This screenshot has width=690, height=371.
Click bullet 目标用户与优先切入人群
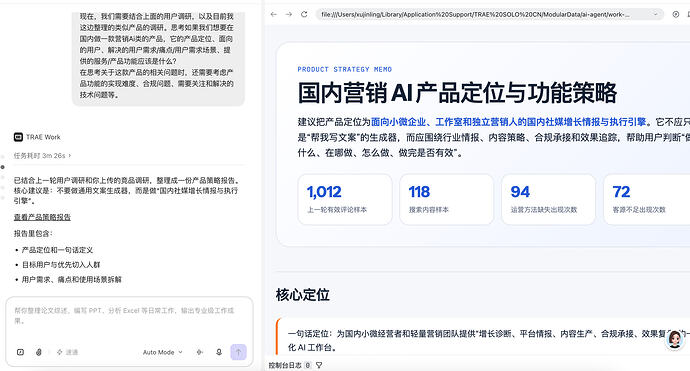pos(61,265)
